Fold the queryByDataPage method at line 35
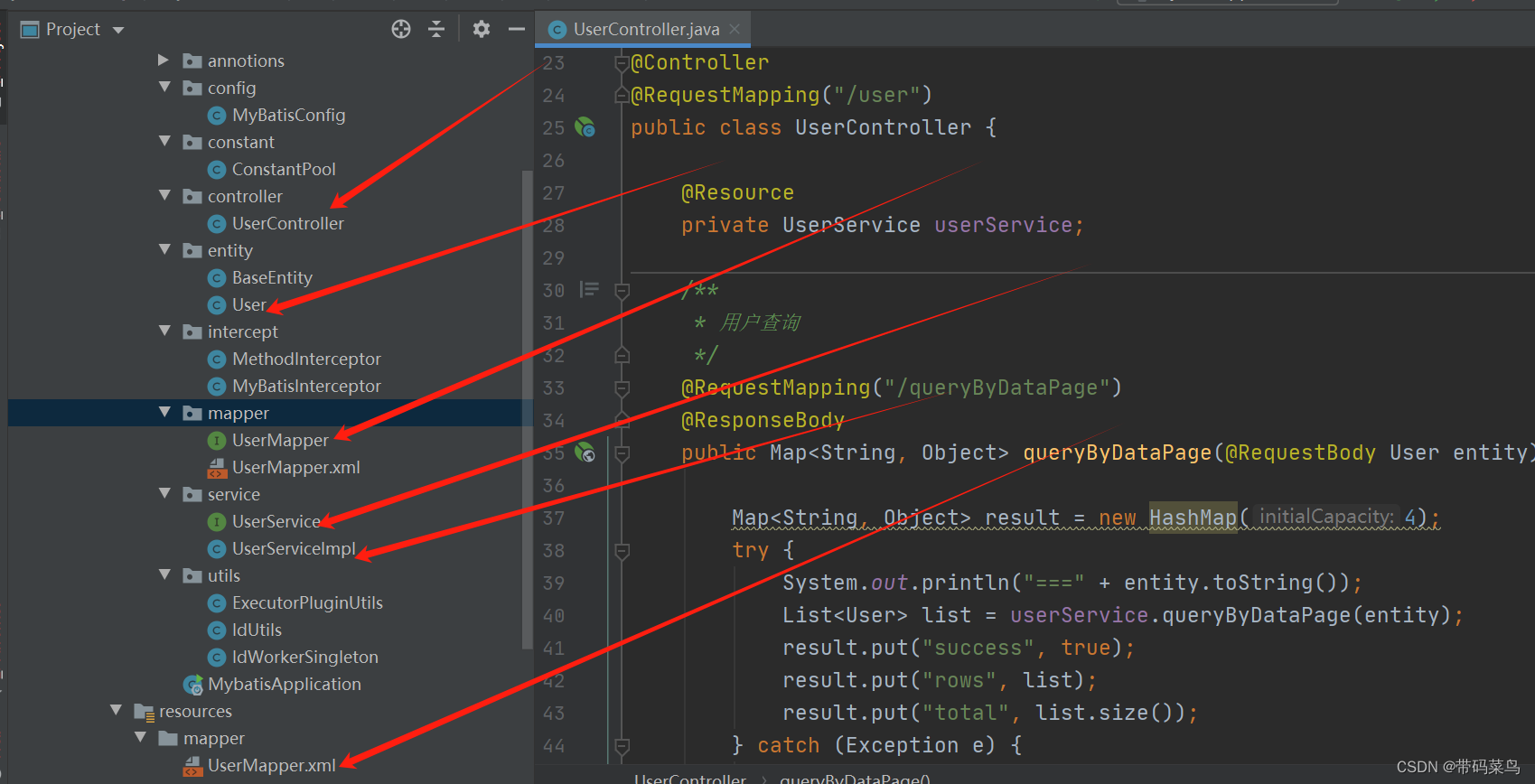 click(622, 453)
